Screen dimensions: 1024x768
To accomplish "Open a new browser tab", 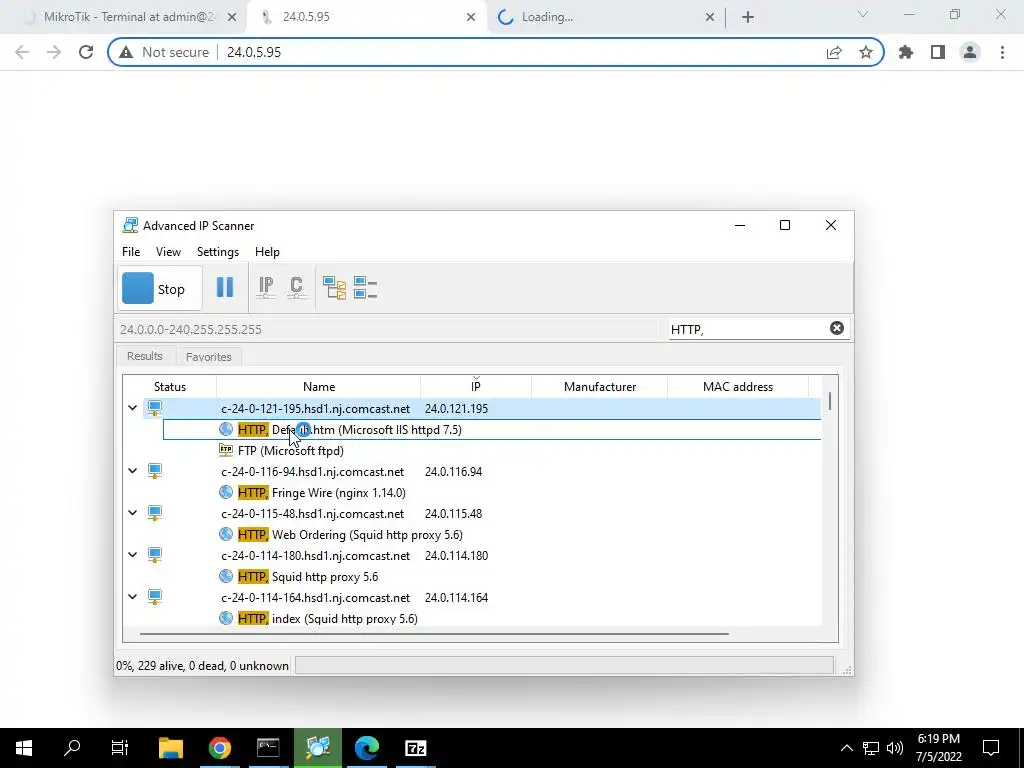I will (x=748, y=18).
